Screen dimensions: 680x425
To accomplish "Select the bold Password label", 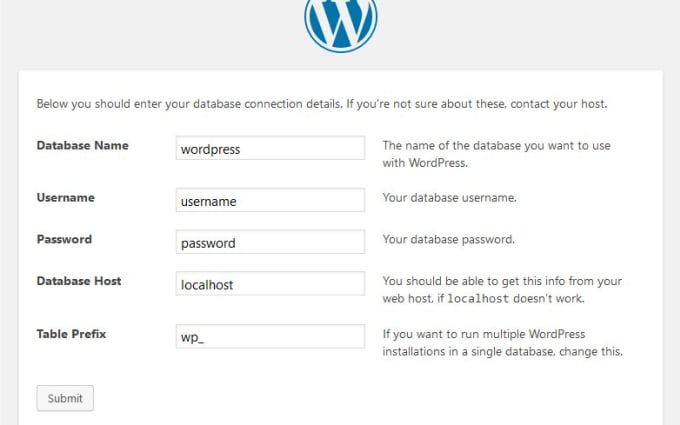I will coord(64,239).
